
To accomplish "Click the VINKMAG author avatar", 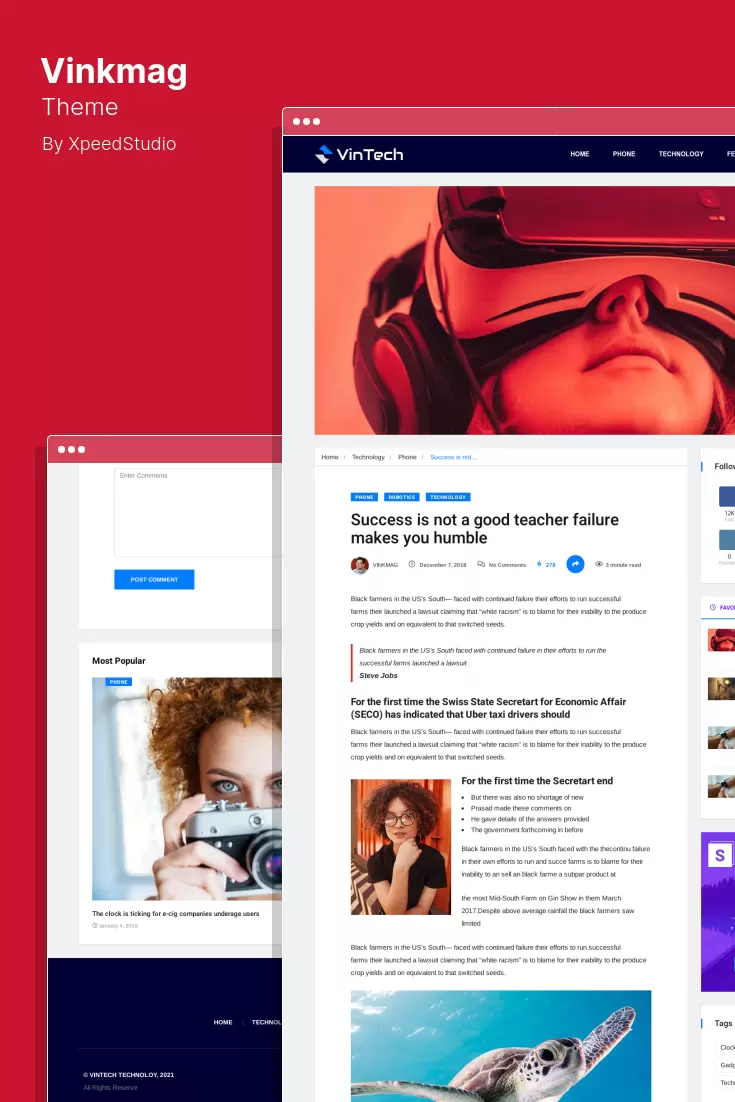I will (360, 565).
